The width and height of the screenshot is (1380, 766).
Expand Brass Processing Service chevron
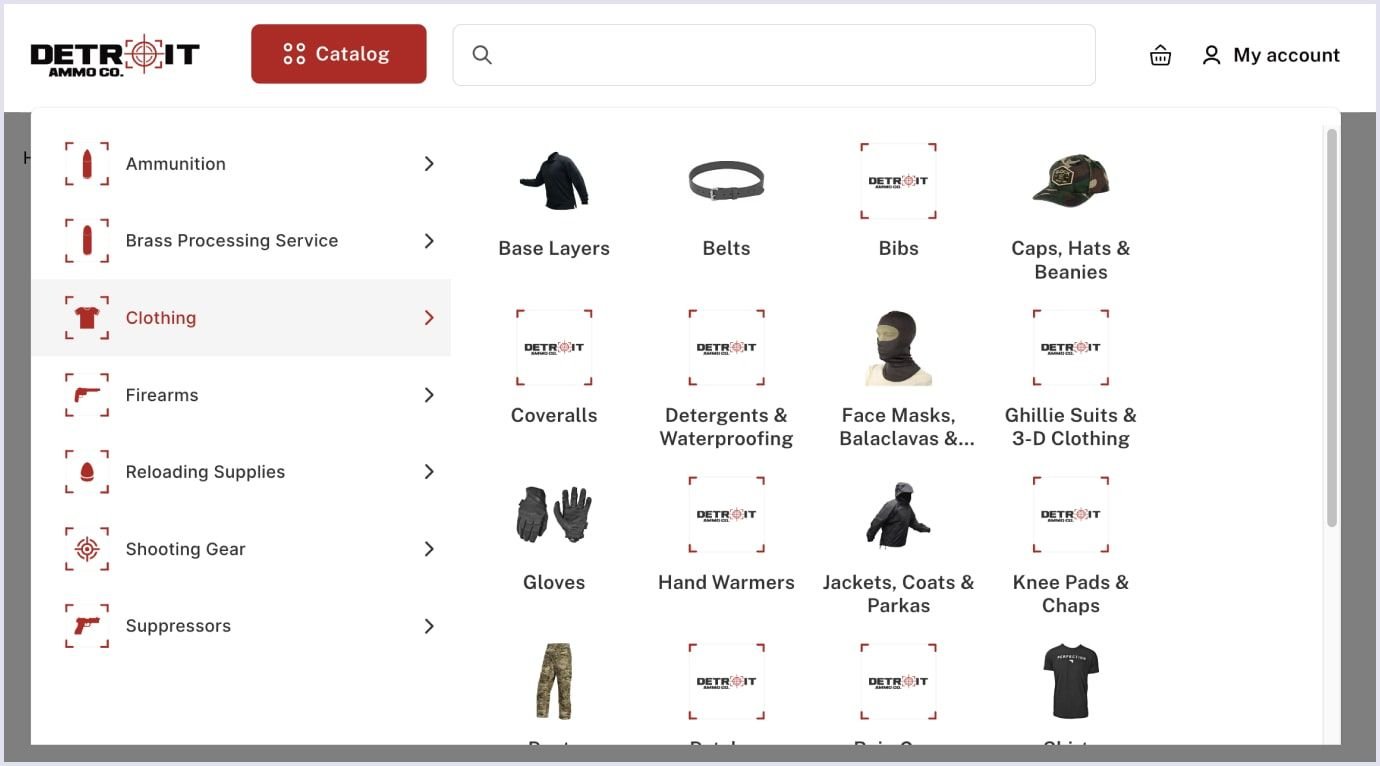tap(429, 241)
